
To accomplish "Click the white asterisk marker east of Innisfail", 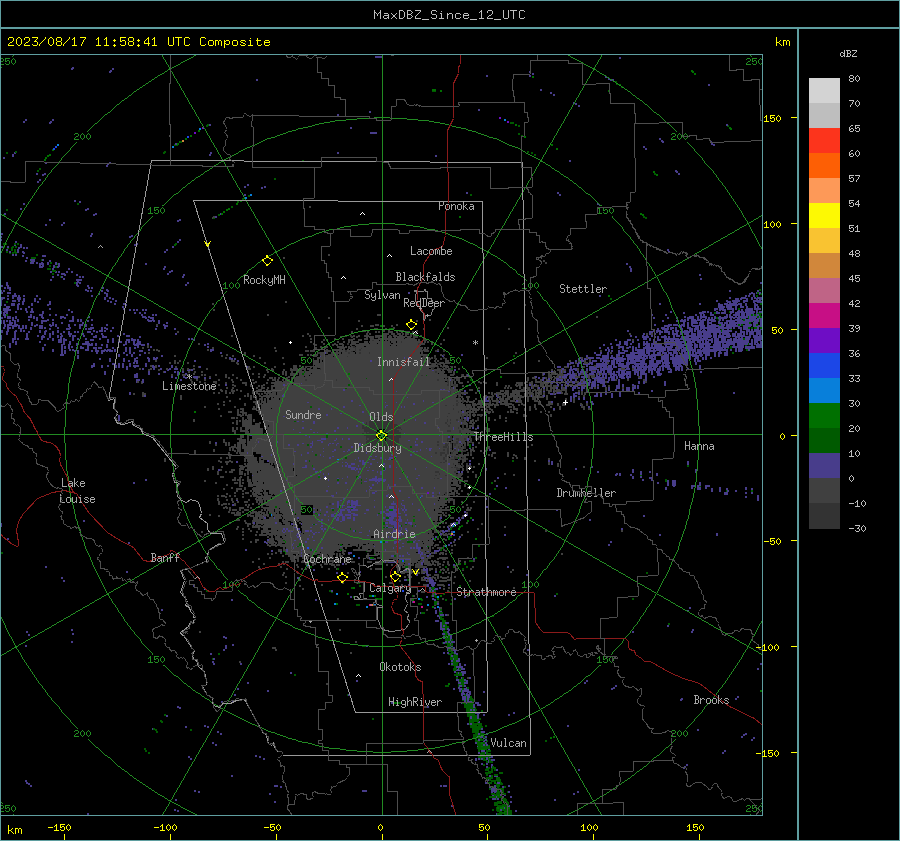I will tap(475, 343).
